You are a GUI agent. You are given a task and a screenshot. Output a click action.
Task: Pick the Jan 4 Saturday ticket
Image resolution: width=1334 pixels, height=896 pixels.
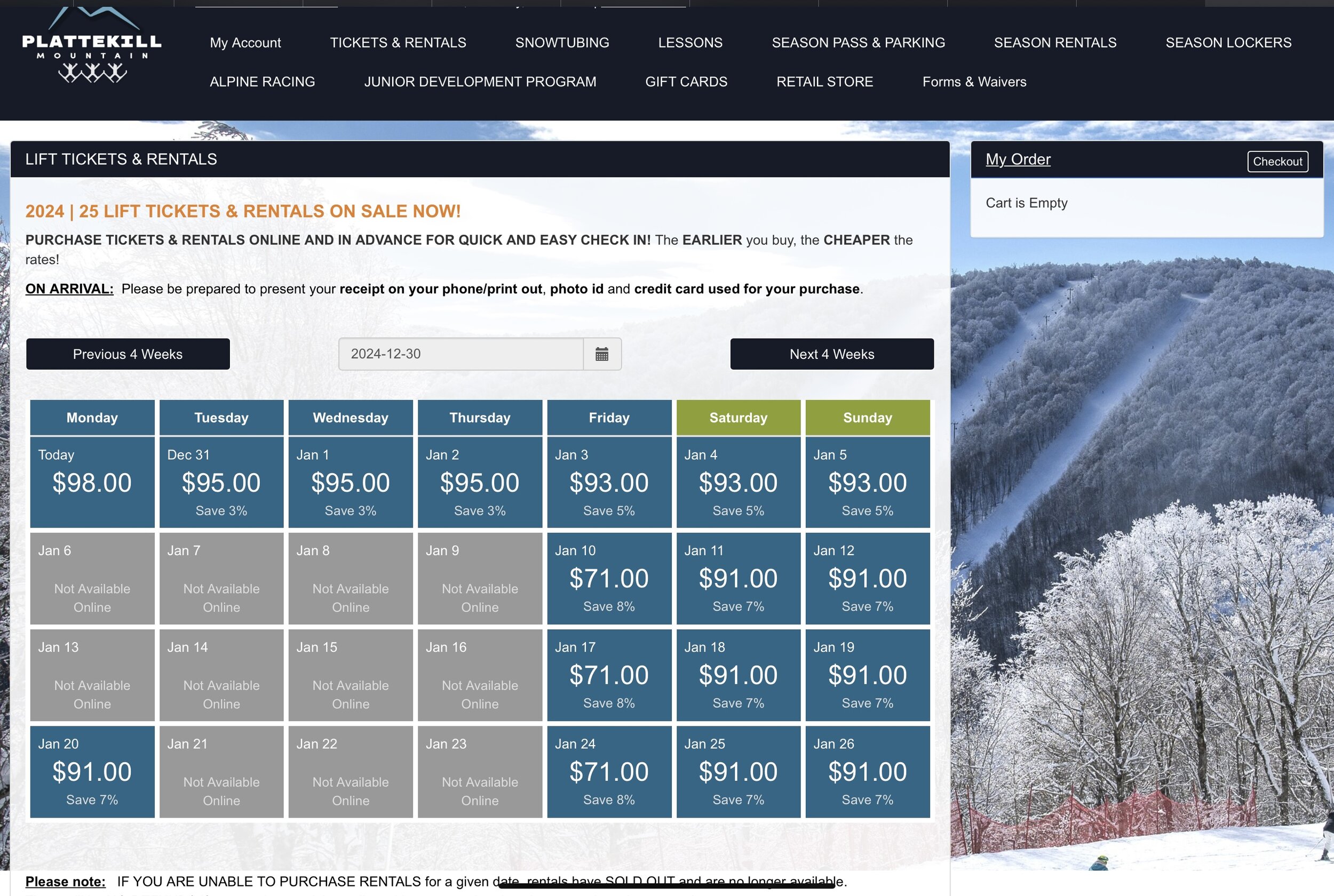click(x=738, y=482)
